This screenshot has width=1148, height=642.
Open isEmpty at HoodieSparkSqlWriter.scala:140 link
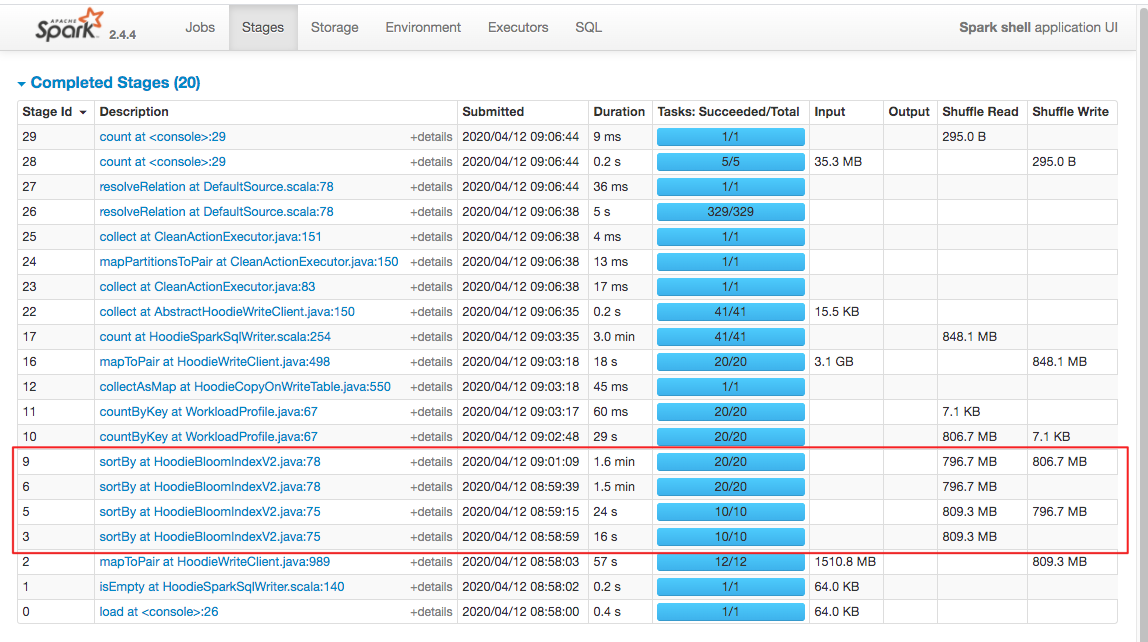221,586
